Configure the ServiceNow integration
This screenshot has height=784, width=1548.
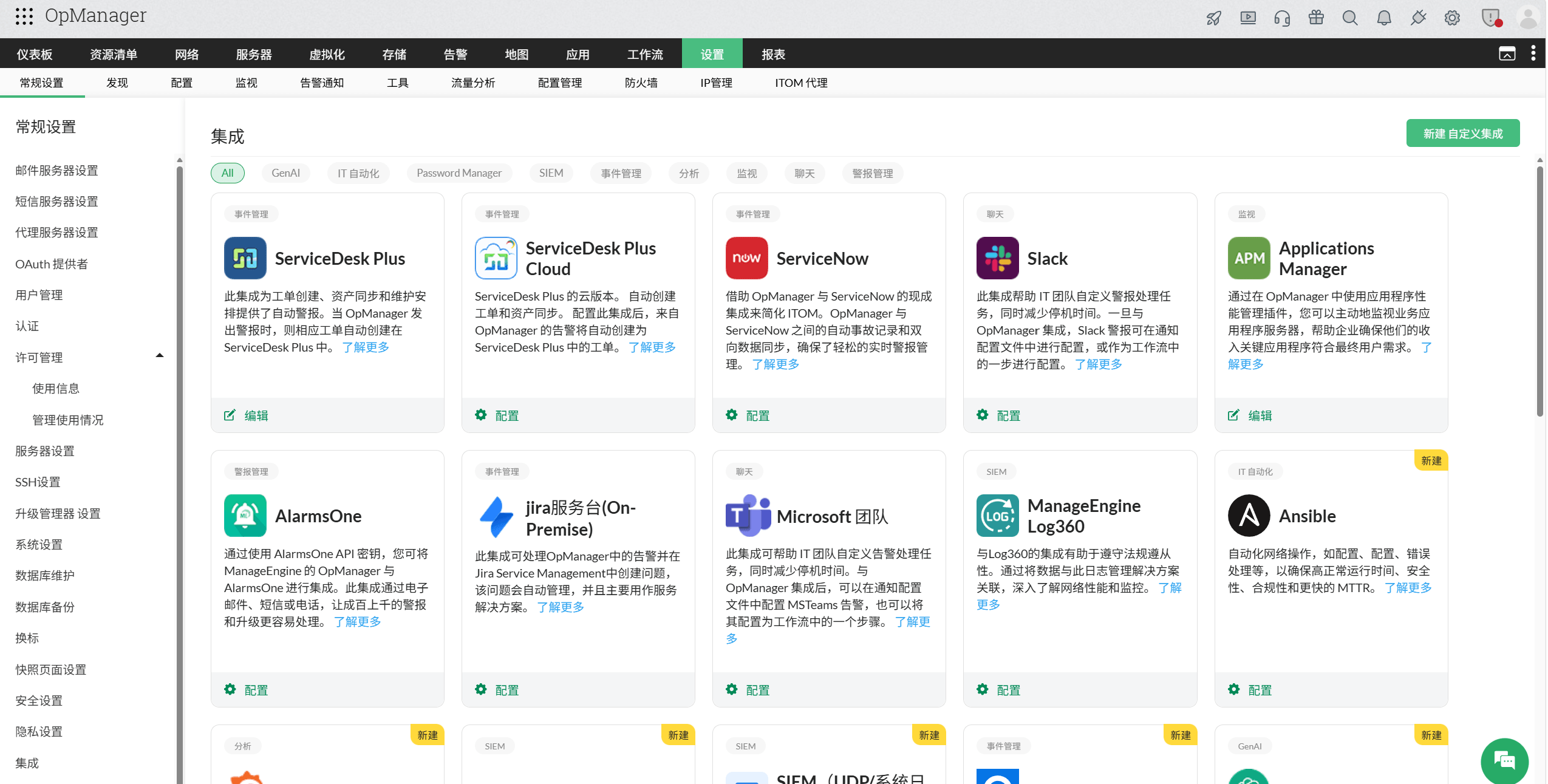click(748, 415)
